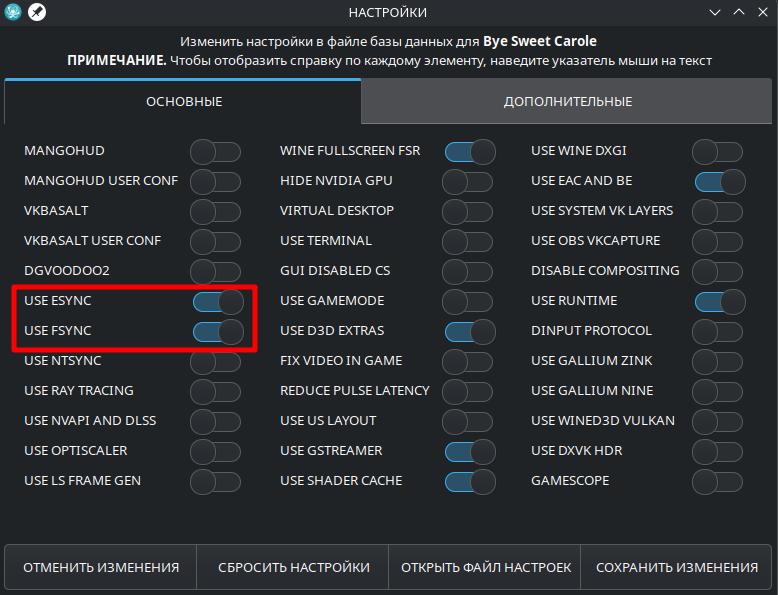Enable the GAMESCOPE toggle
Screen dimensions: 778x595
coord(717,481)
